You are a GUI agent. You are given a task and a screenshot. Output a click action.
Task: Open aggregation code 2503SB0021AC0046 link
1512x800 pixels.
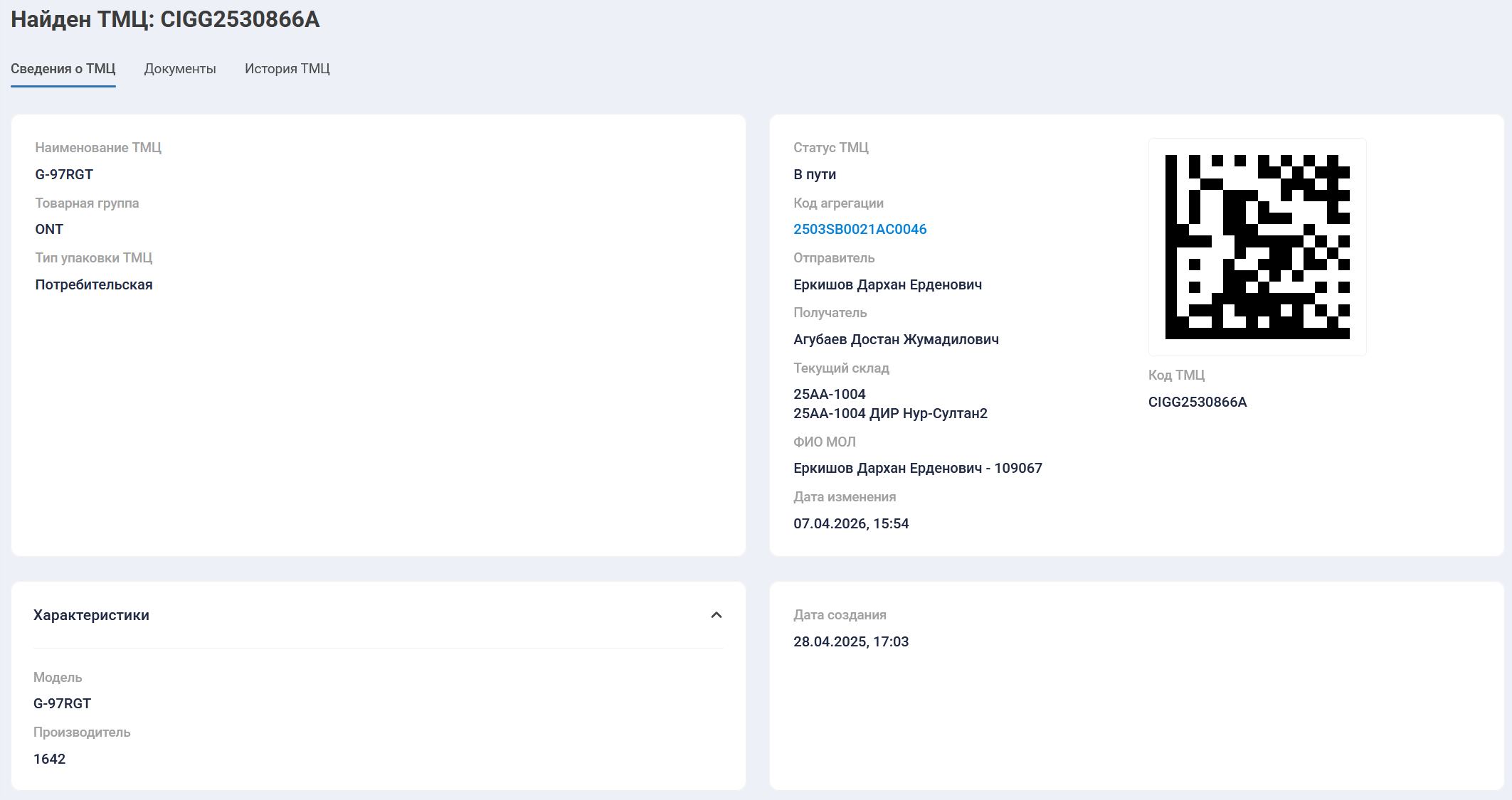tap(860, 229)
